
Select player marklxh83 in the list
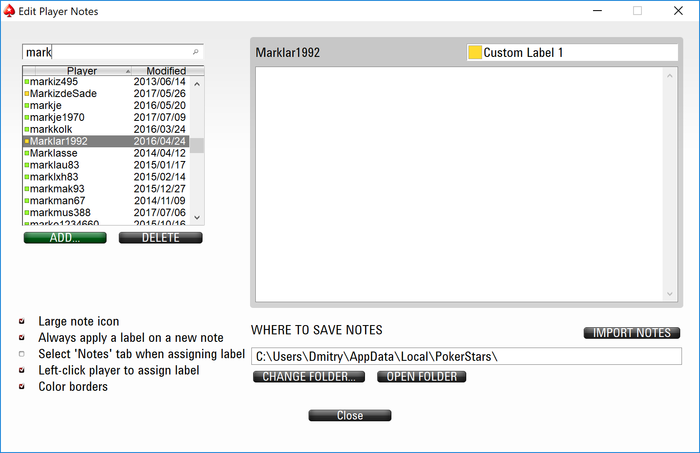click(106, 177)
